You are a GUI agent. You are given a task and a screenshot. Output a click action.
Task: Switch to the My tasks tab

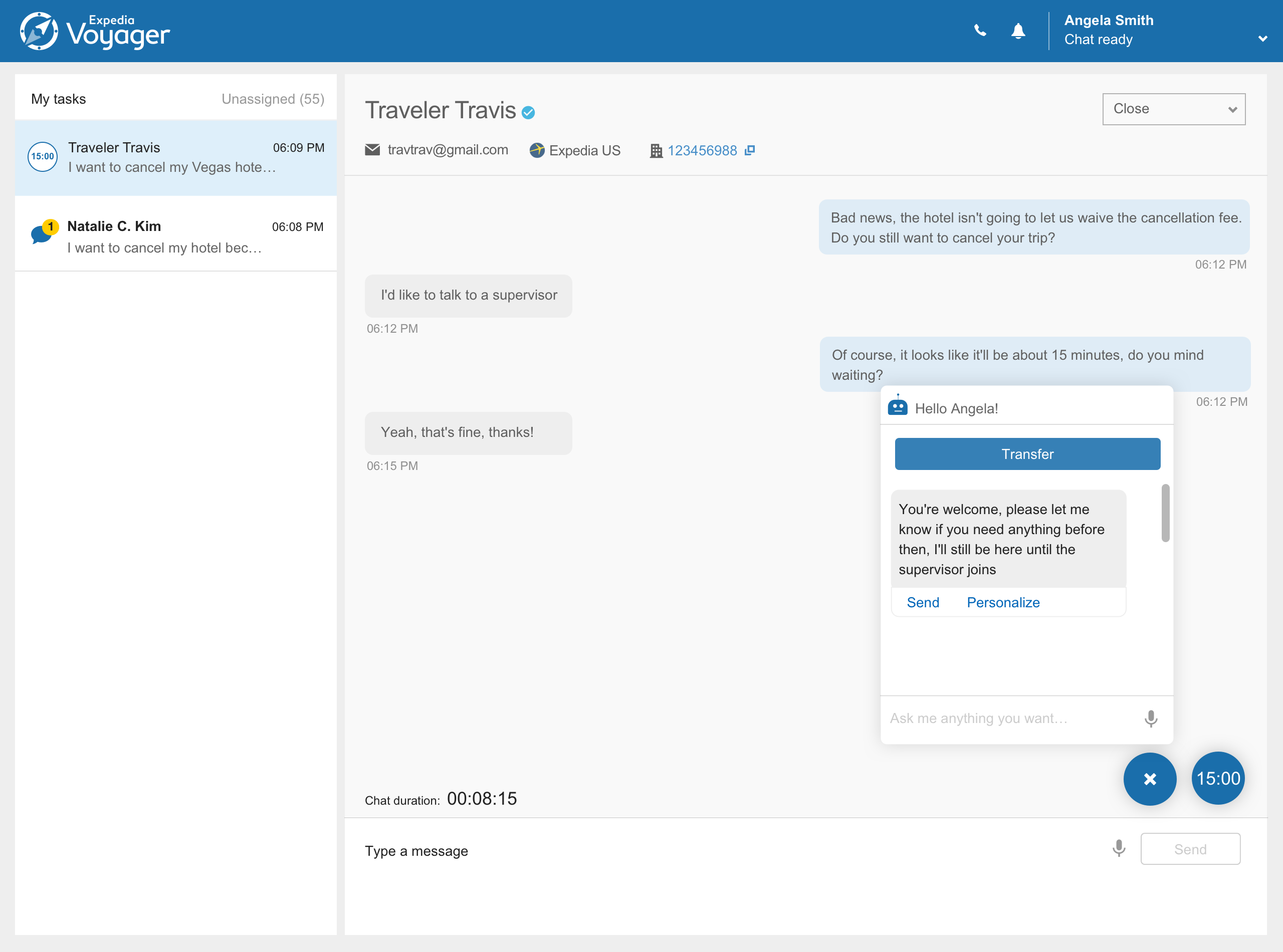click(59, 99)
